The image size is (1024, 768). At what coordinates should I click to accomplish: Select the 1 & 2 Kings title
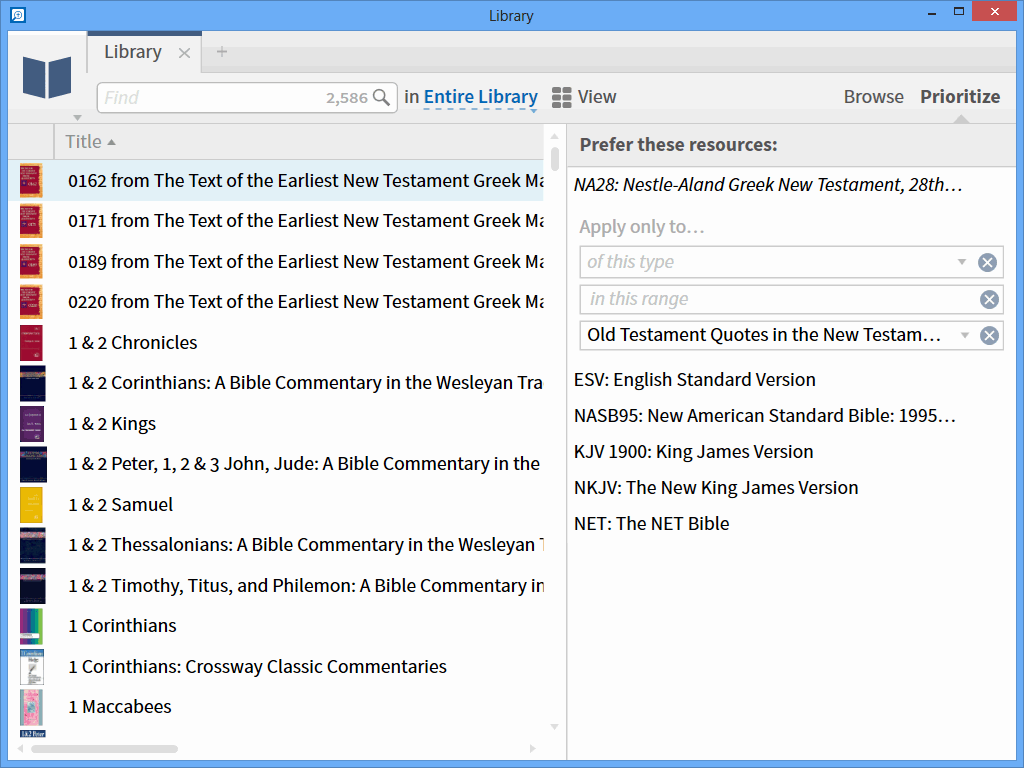(x=112, y=424)
